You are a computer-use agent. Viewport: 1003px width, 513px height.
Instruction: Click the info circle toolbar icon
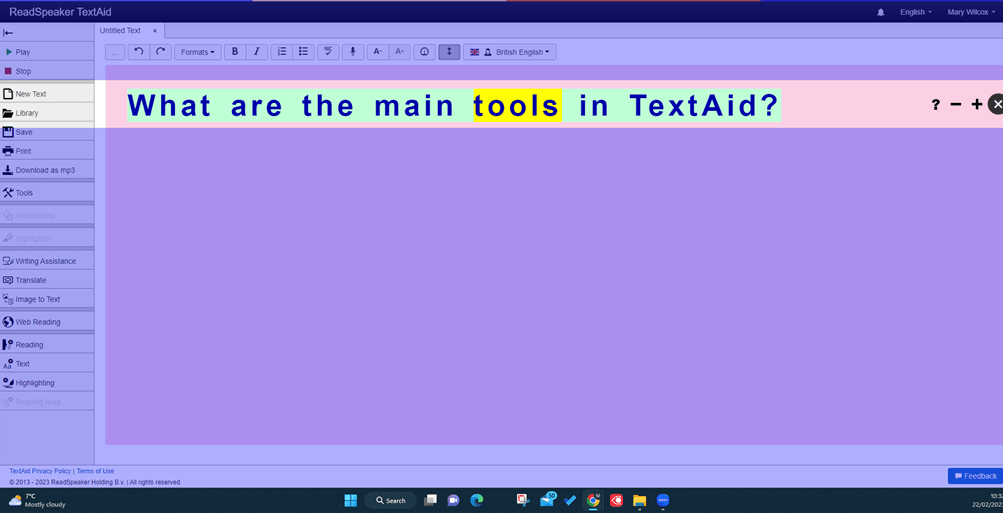click(424, 52)
